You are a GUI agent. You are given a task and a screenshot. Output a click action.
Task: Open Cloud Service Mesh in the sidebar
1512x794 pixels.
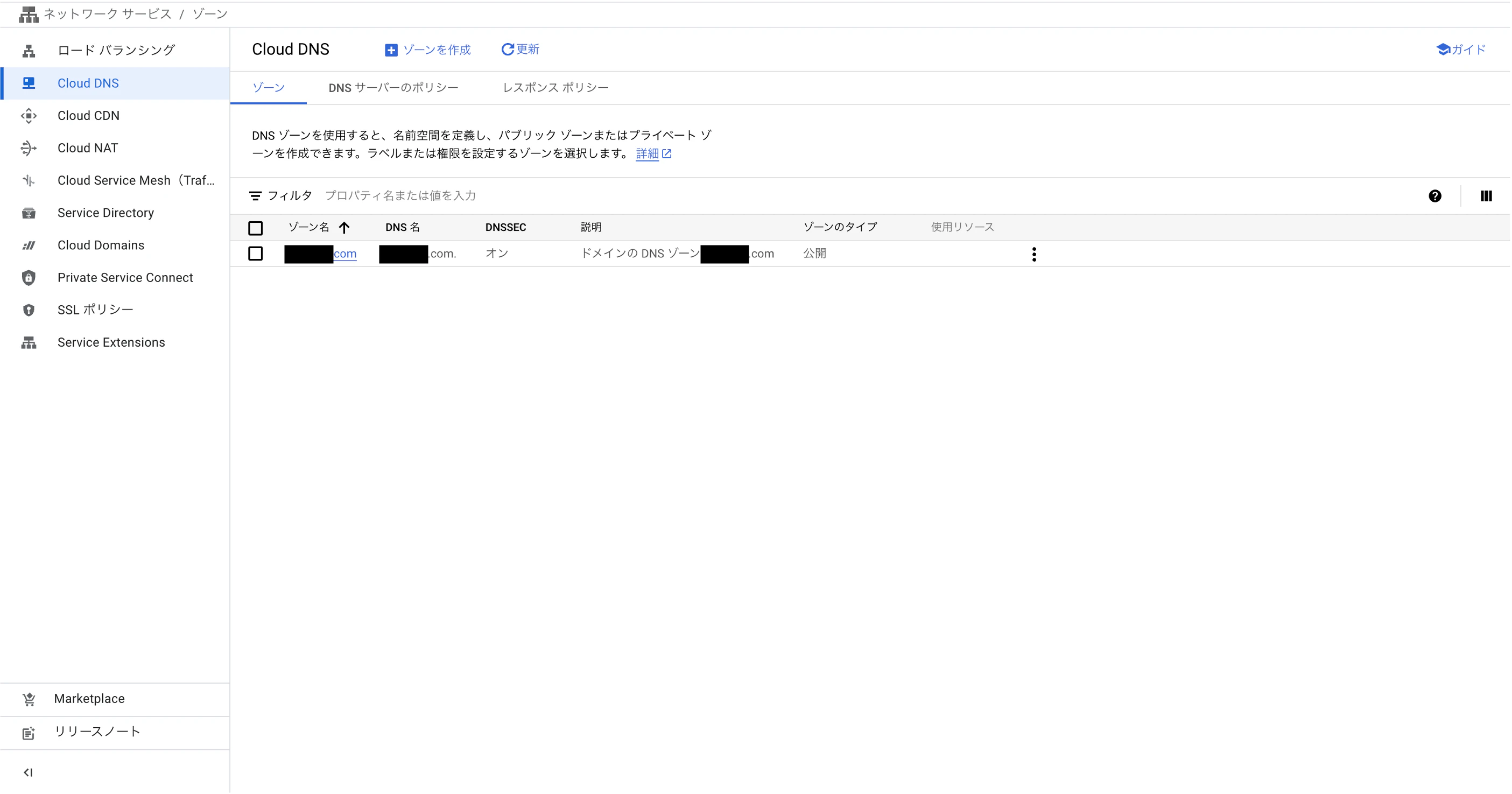coord(115,181)
